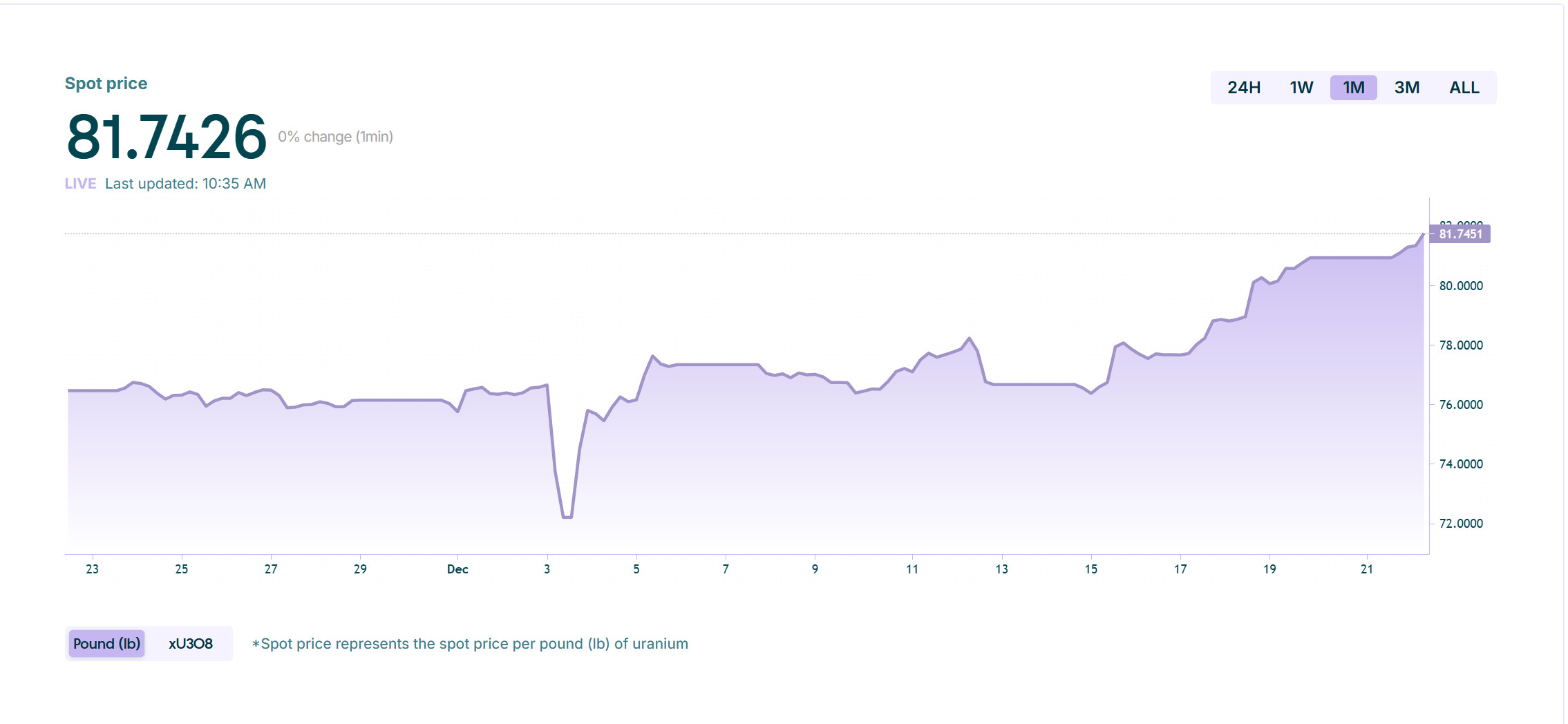
Task: Click the Spot price heading
Action: click(106, 84)
